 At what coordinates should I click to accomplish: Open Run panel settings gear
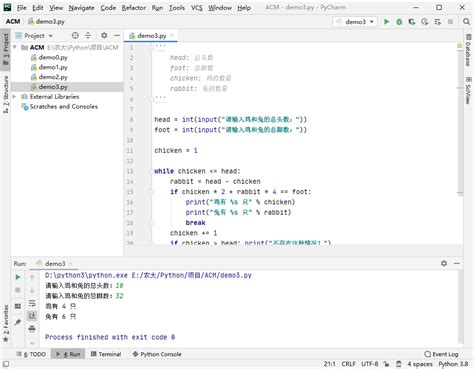444,263
